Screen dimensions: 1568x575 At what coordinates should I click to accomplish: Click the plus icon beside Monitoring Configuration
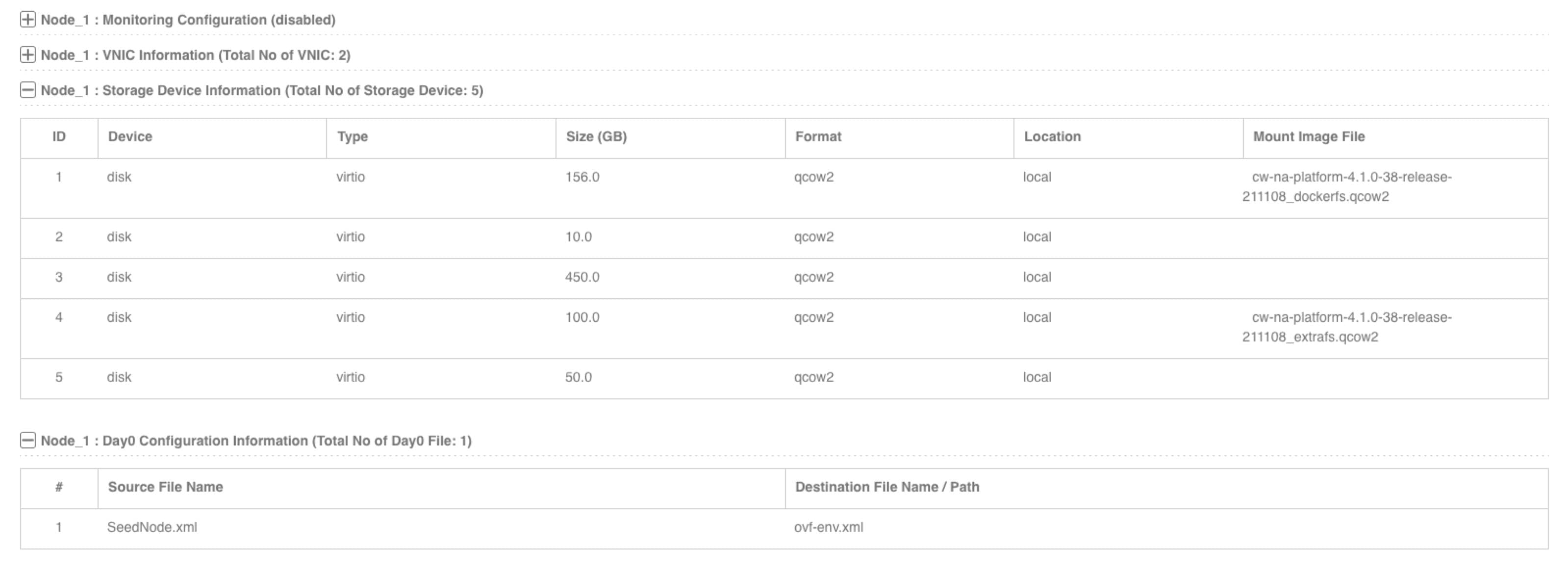tap(27, 19)
